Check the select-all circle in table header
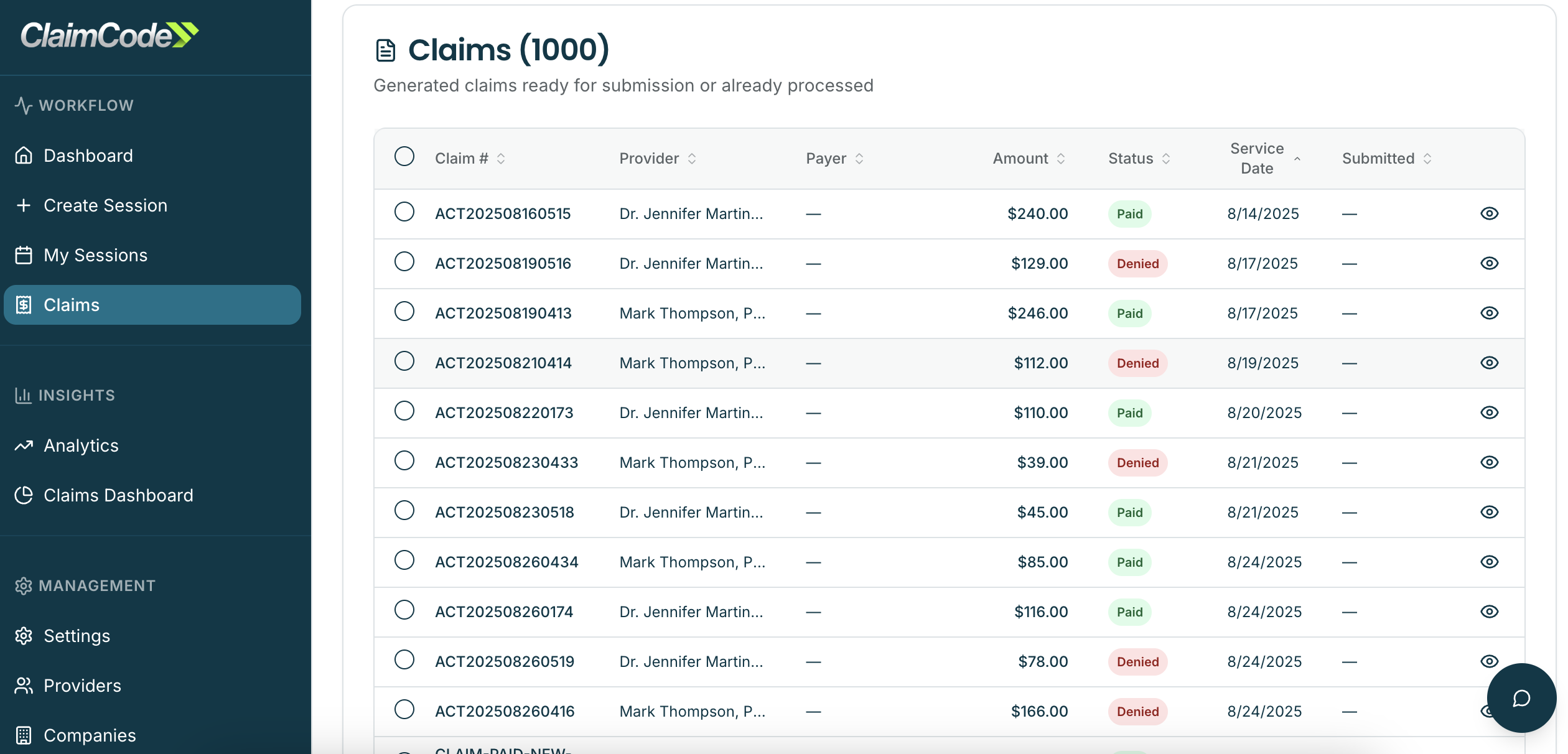Image resolution: width=1568 pixels, height=754 pixels. [404, 157]
